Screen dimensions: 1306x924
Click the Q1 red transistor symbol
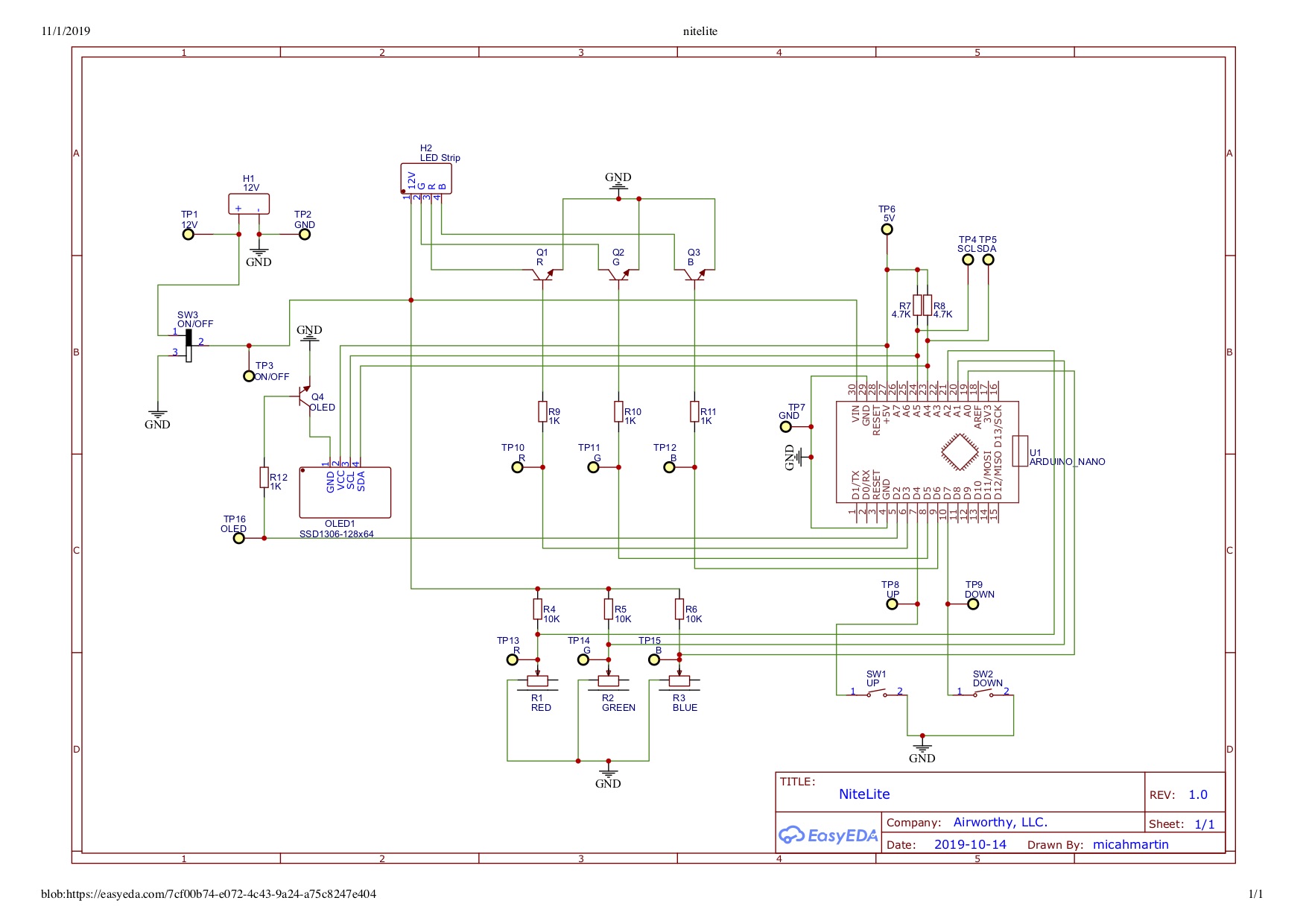543,275
